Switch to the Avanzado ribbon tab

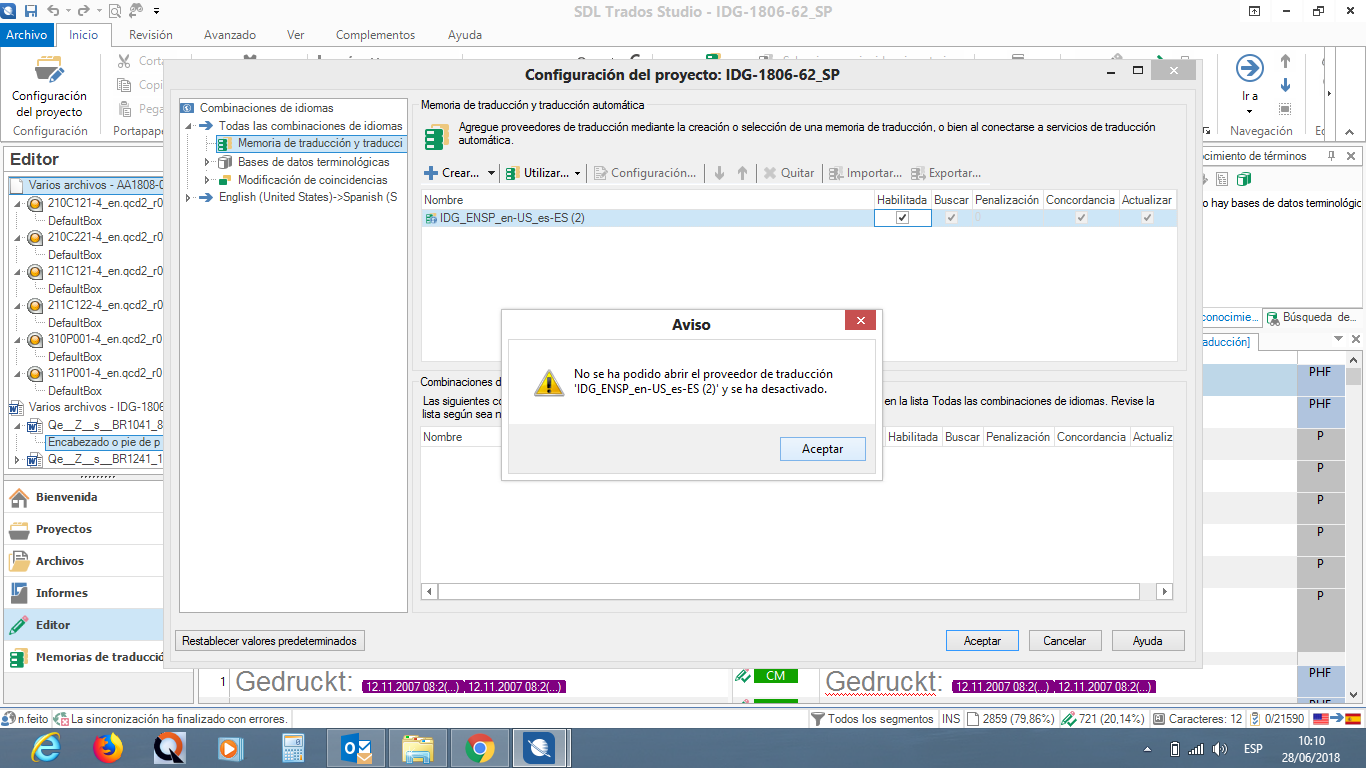pyautogui.click(x=230, y=34)
